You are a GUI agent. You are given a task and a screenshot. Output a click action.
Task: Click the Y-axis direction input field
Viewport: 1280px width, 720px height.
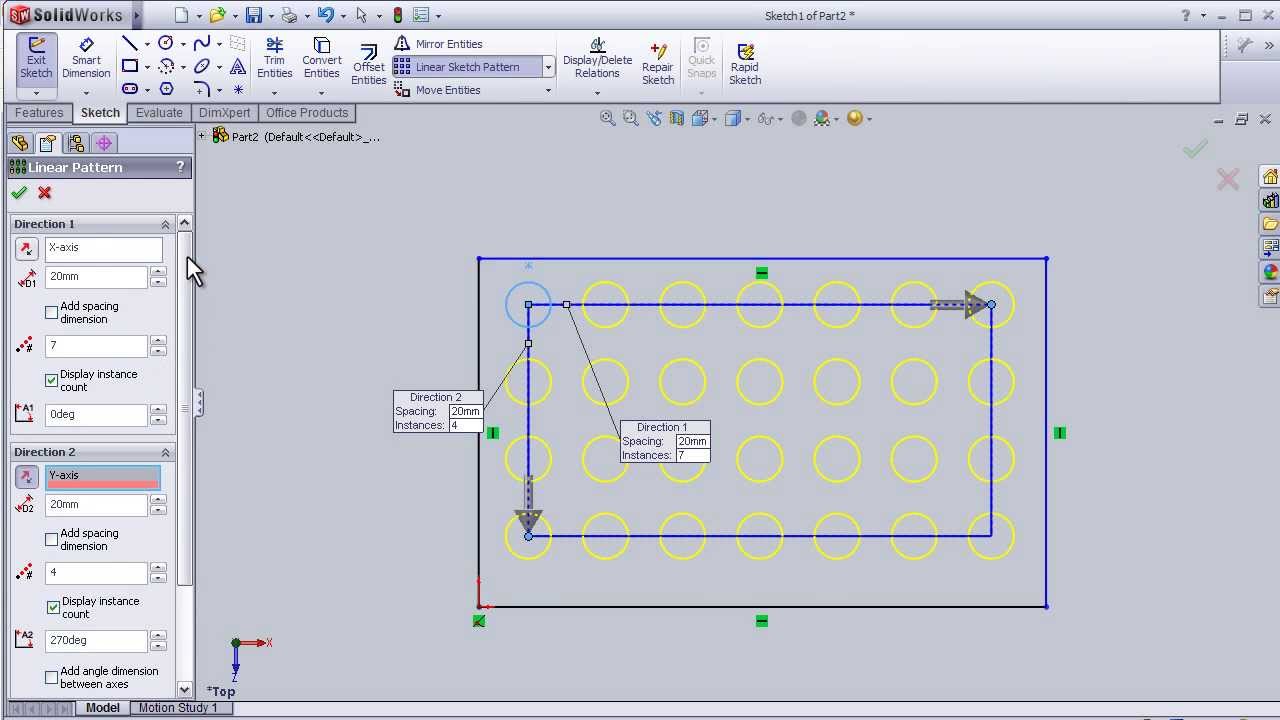[x=102, y=477]
